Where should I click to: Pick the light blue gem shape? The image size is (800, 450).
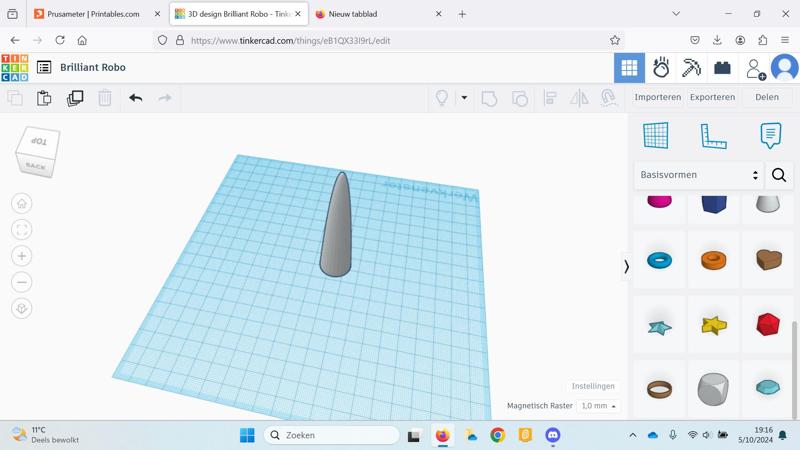[768, 387]
